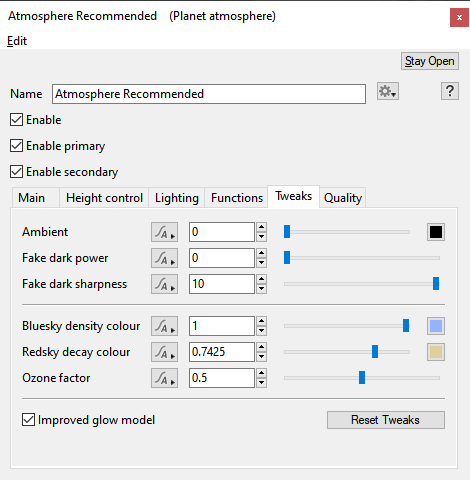Switch to the Functions tab
This screenshot has width=470, height=480.
237,198
